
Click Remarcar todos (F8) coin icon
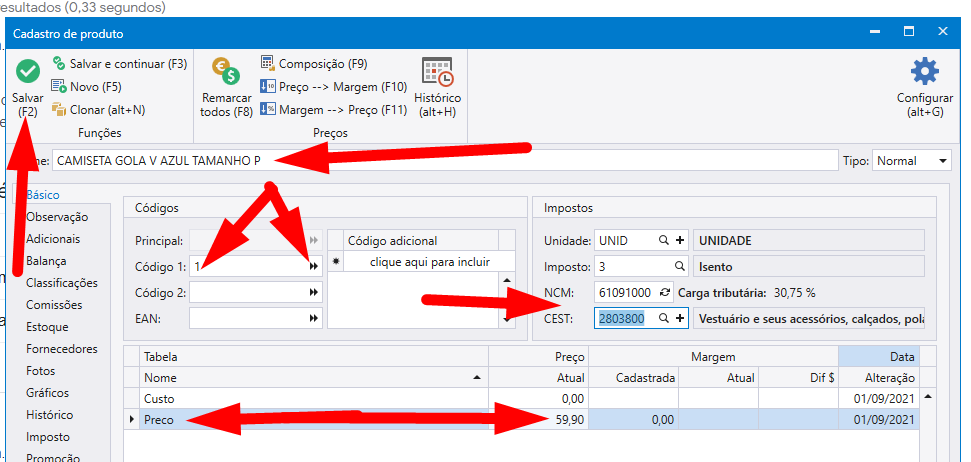coord(226,71)
